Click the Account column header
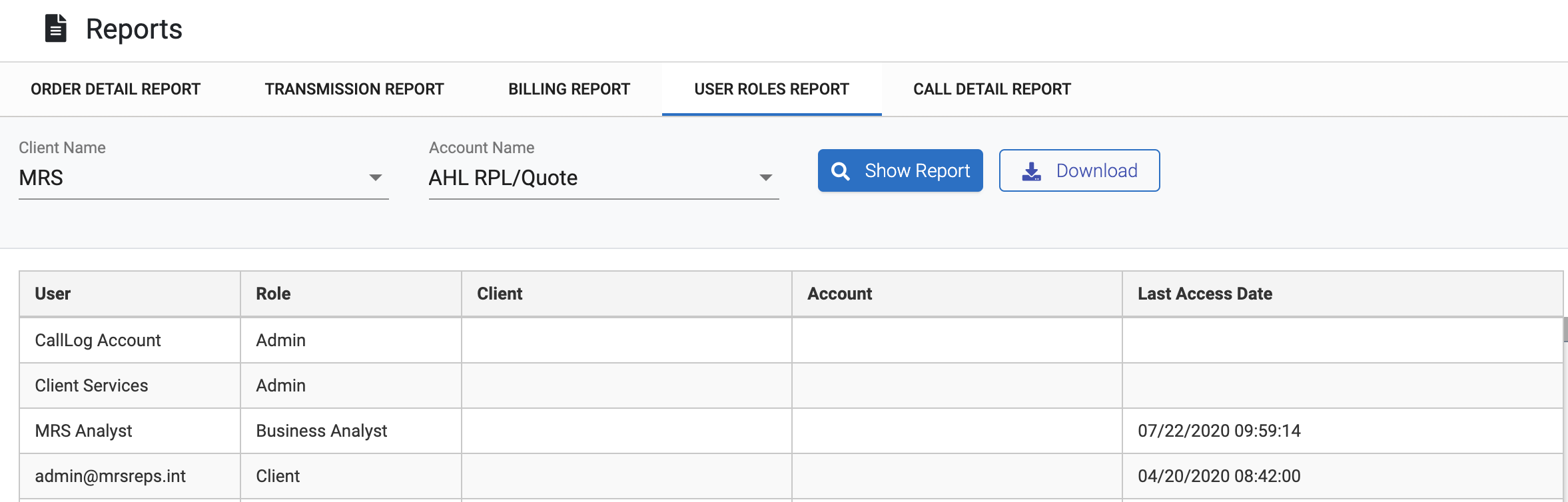 pos(957,294)
